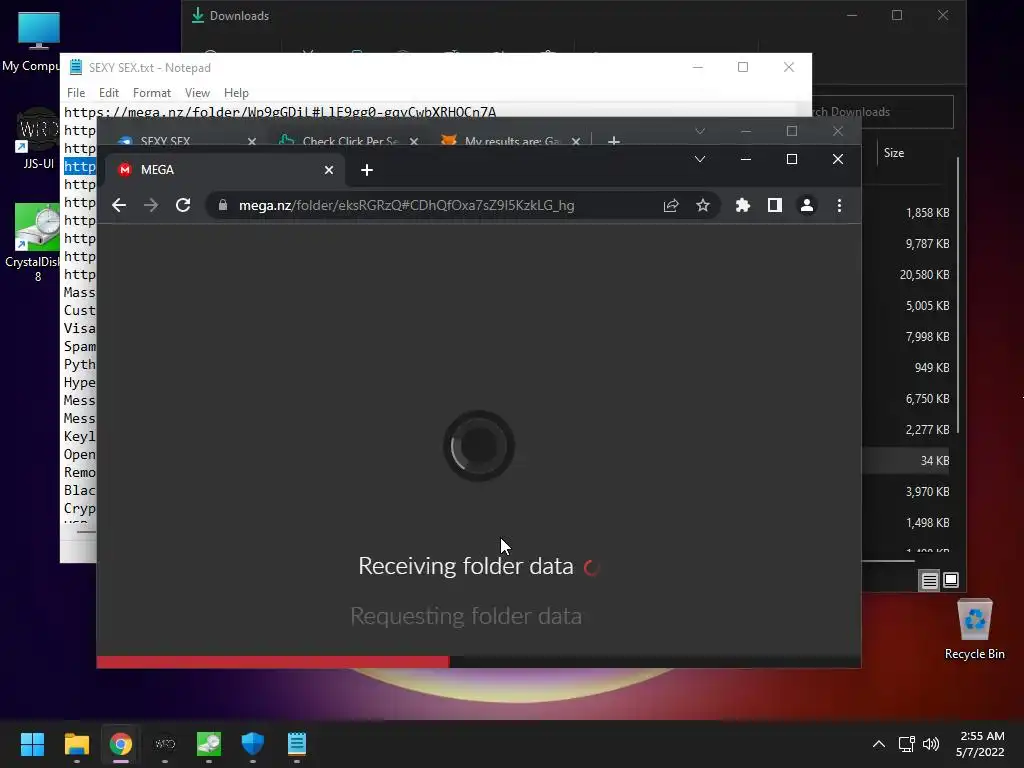Open the tab search chevron in front Chrome
Screen dimensions: 1024x768
(x=699, y=159)
